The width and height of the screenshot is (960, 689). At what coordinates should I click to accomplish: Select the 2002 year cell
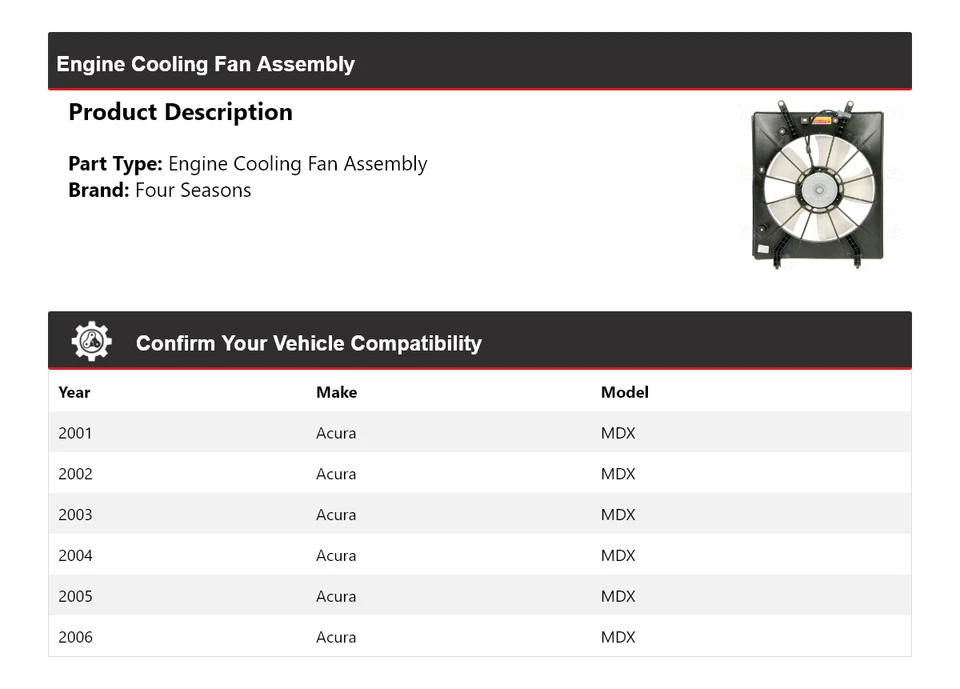tap(75, 474)
